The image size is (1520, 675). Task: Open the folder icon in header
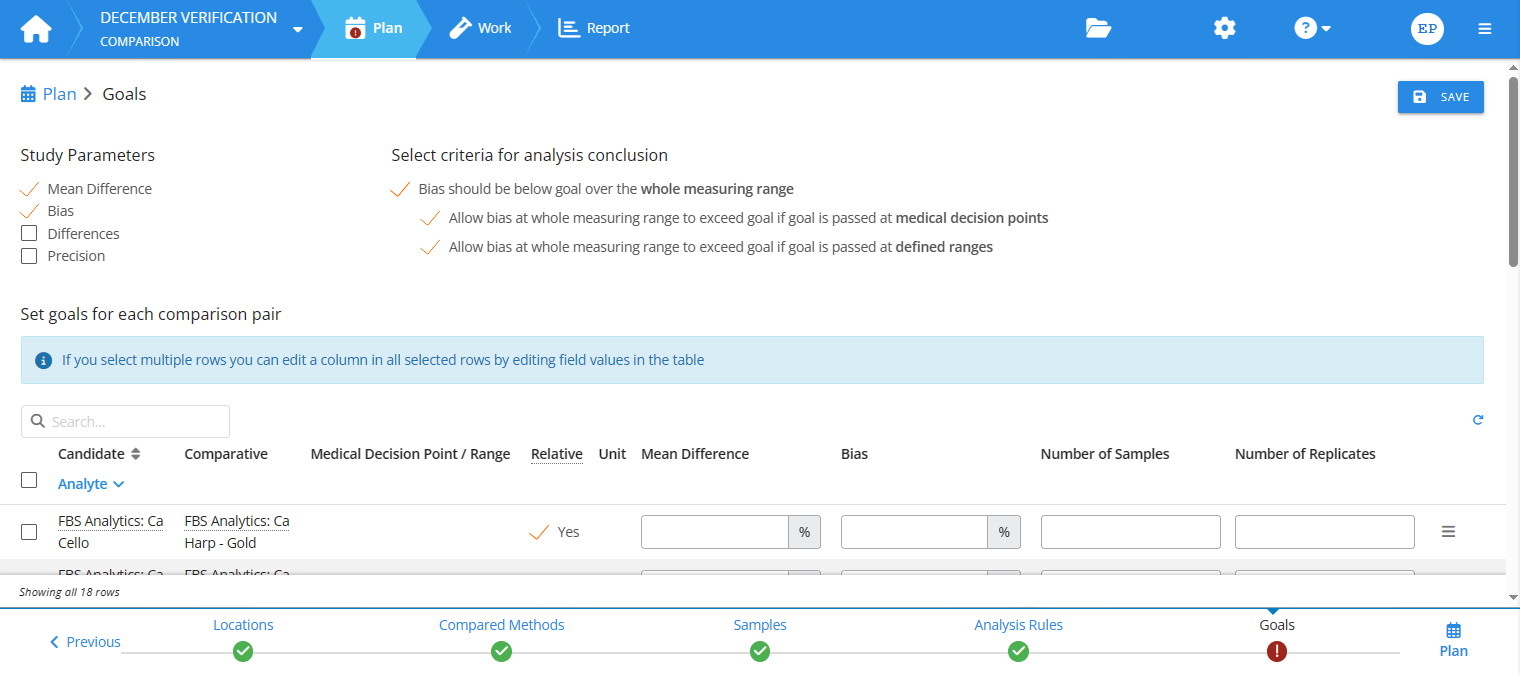point(1098,29)
